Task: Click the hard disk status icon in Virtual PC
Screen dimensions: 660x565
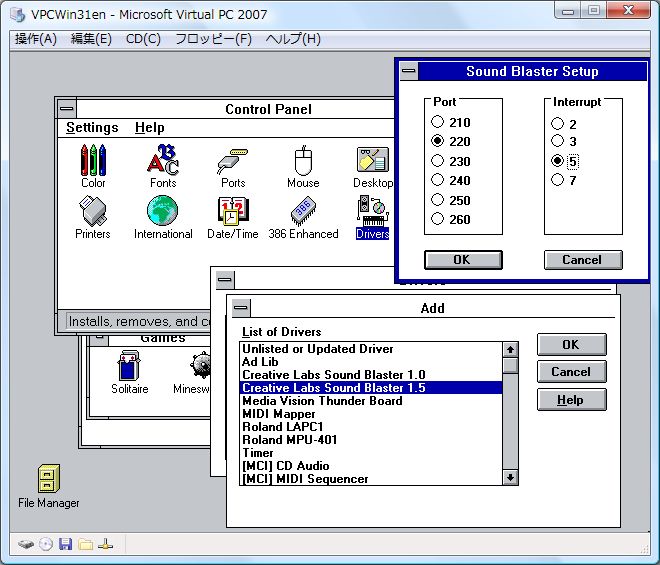Action: coord(26,544)
